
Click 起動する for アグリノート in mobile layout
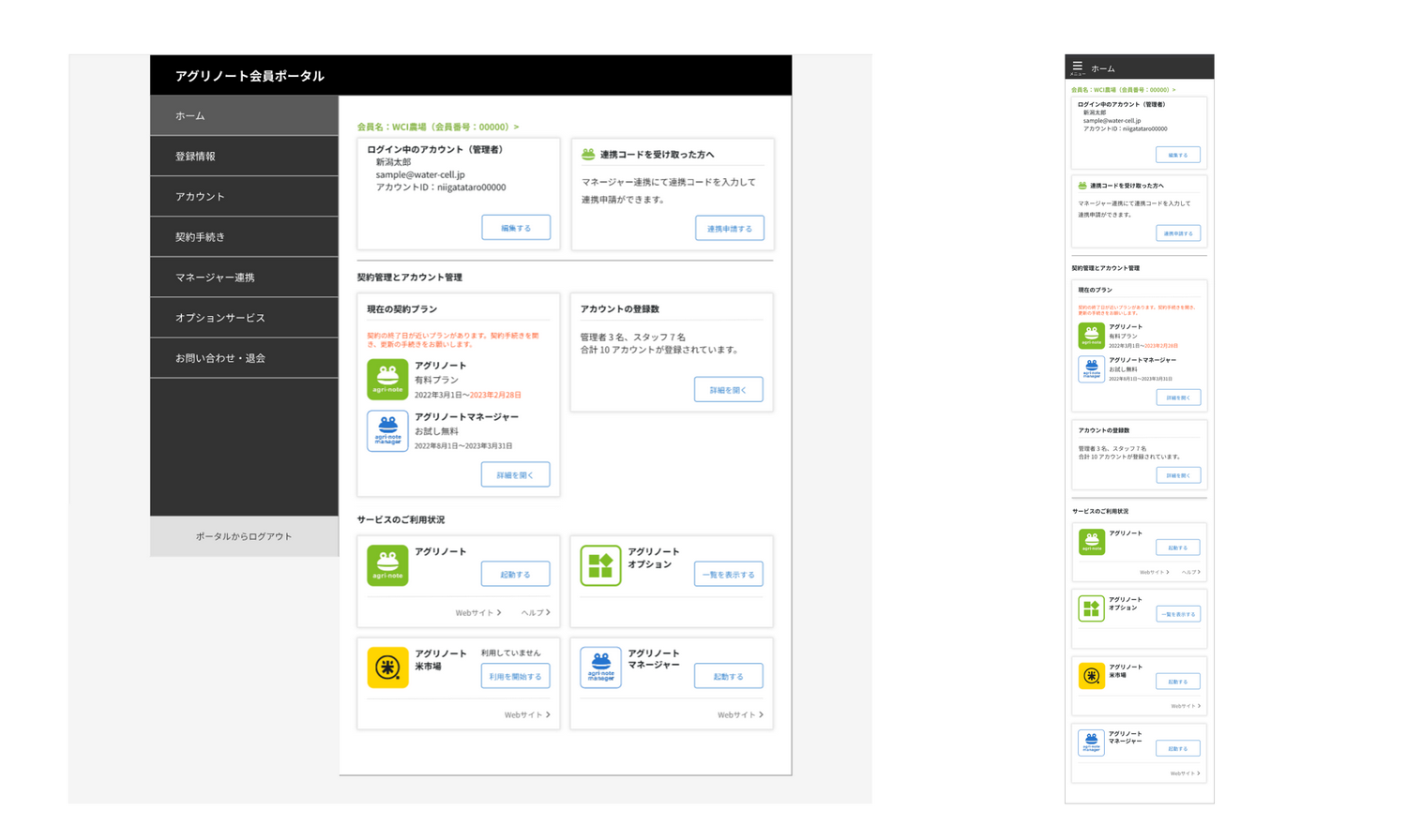[1178, 547]
